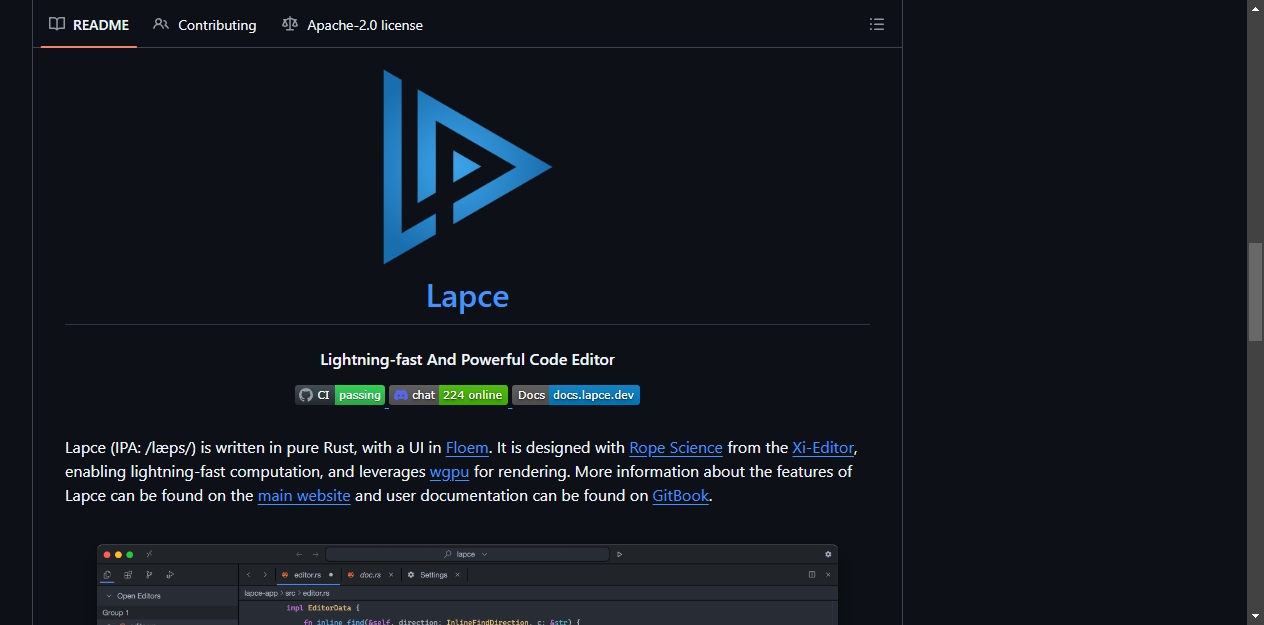The image size is (1264, 625).
Task: Open the wgpu link
Action: click(449, 471)
